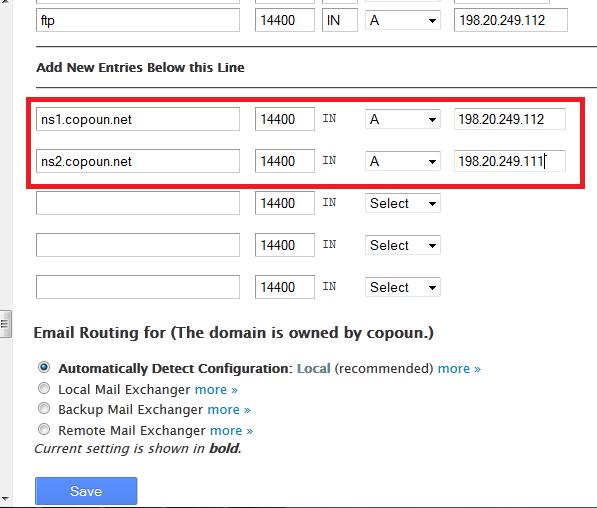Viewport: 597px width, 508px height.
Task: Click the ftp record address field
Action: [511, 20]
